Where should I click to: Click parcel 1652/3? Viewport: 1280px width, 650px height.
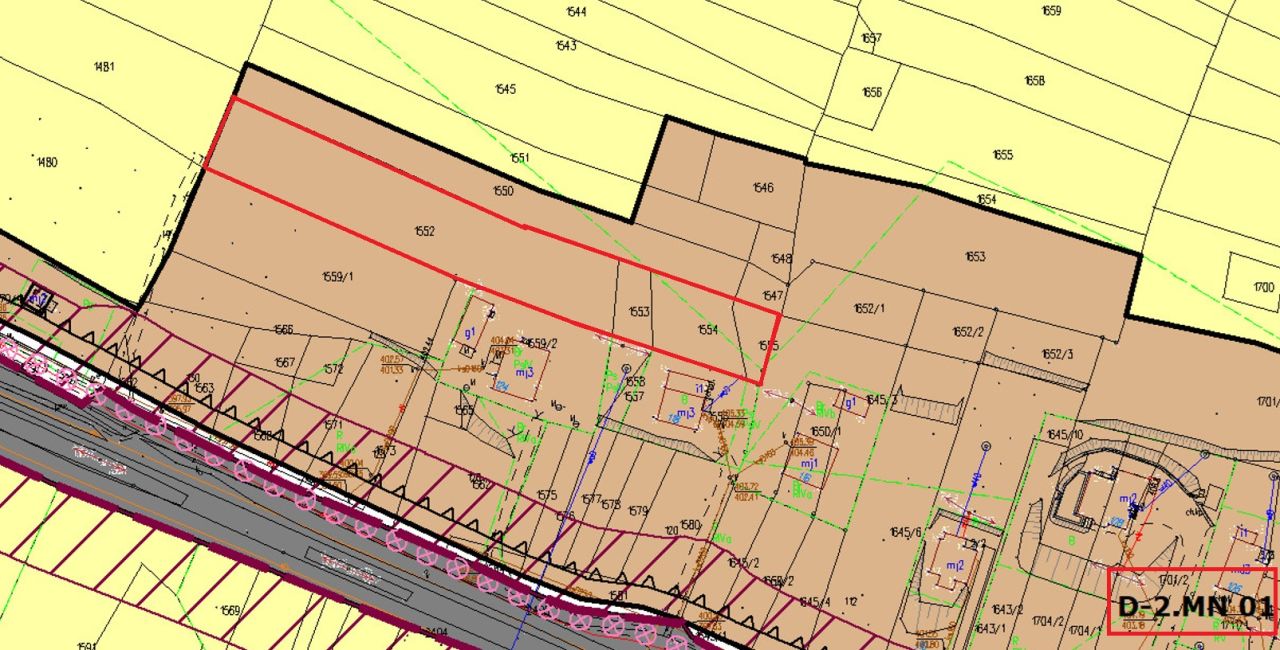1057,354
